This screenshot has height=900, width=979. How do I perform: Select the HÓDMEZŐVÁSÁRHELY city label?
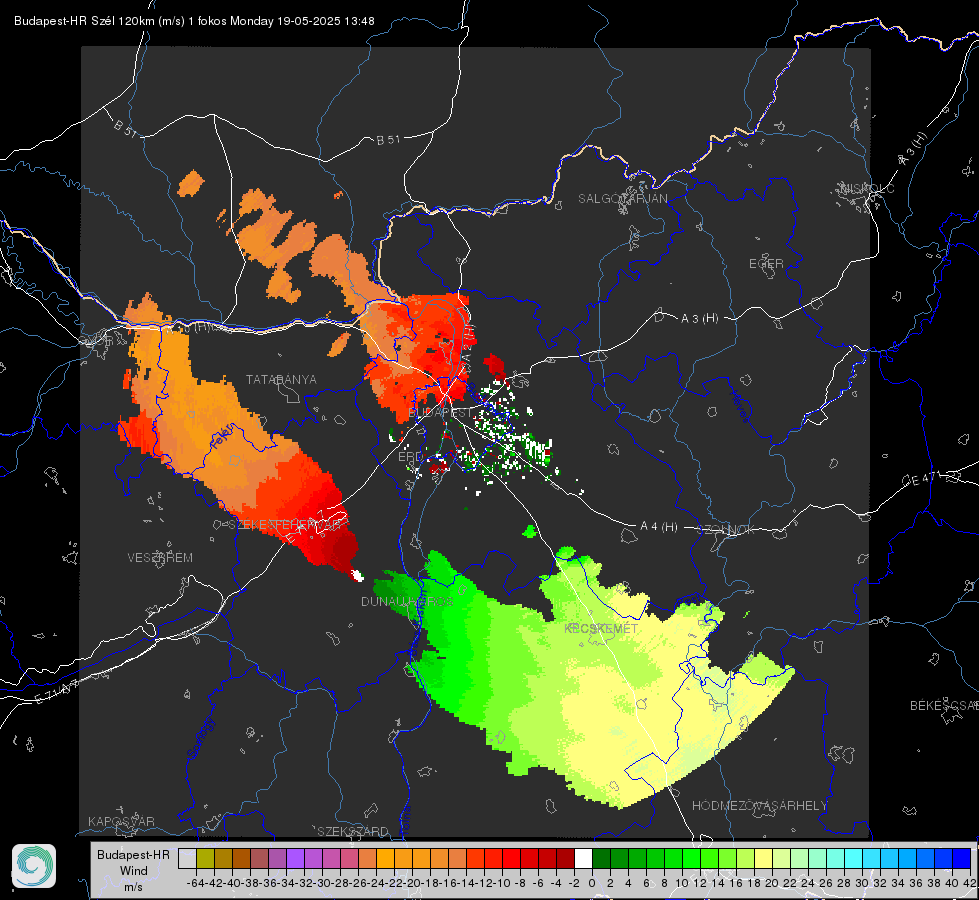[x=759, y=806]
